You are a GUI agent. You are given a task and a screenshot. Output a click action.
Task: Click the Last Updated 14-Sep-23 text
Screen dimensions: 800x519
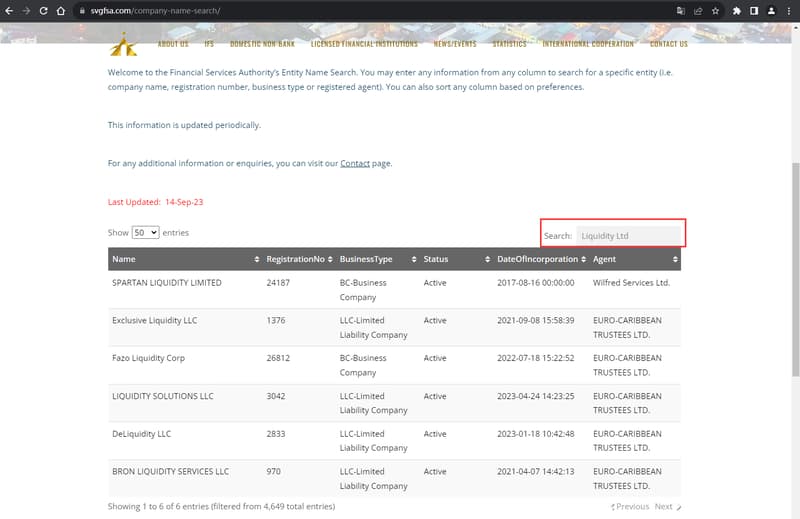click(155, 202)
